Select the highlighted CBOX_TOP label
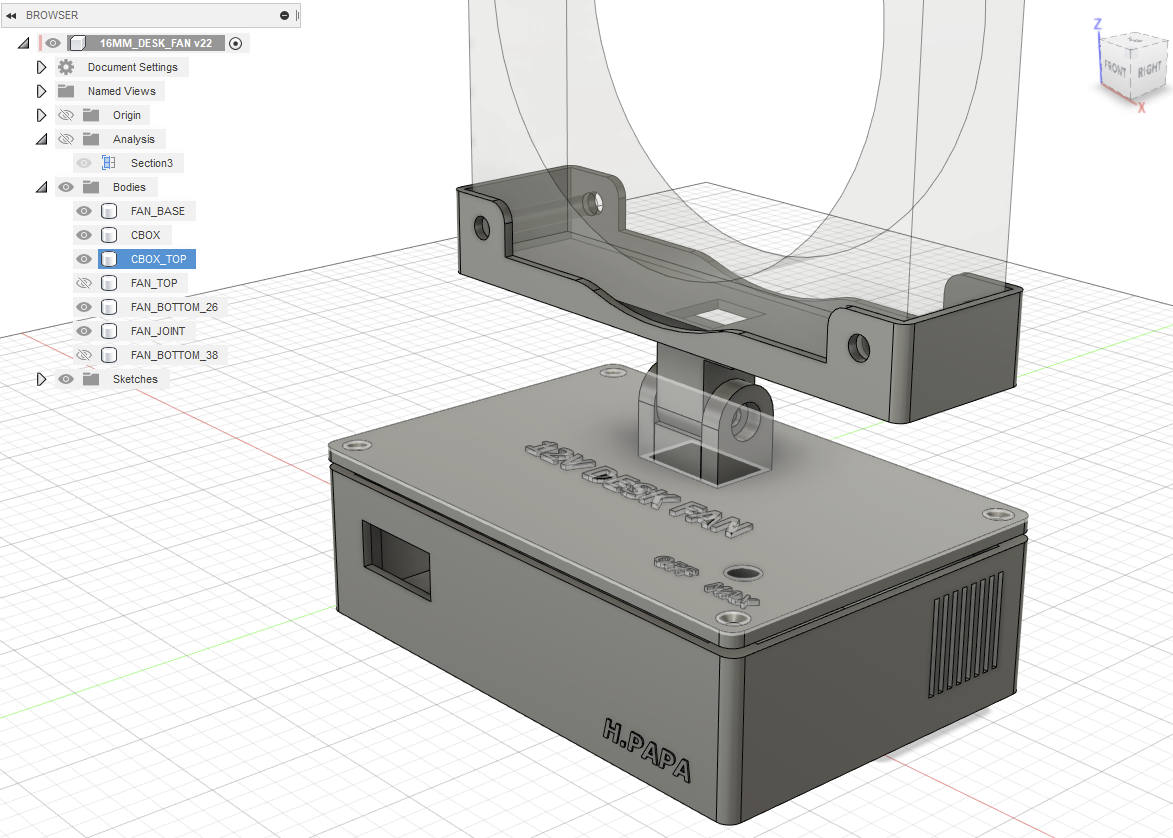The image size is (1173, 838). [159, 259]
